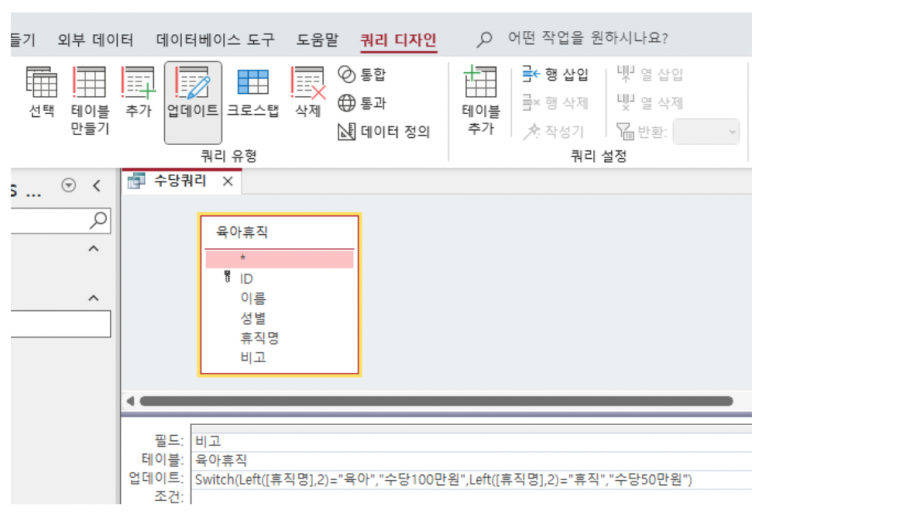Insert a row with 행 삽입
The height and width of the screenshot is (518, 920).
555,75
